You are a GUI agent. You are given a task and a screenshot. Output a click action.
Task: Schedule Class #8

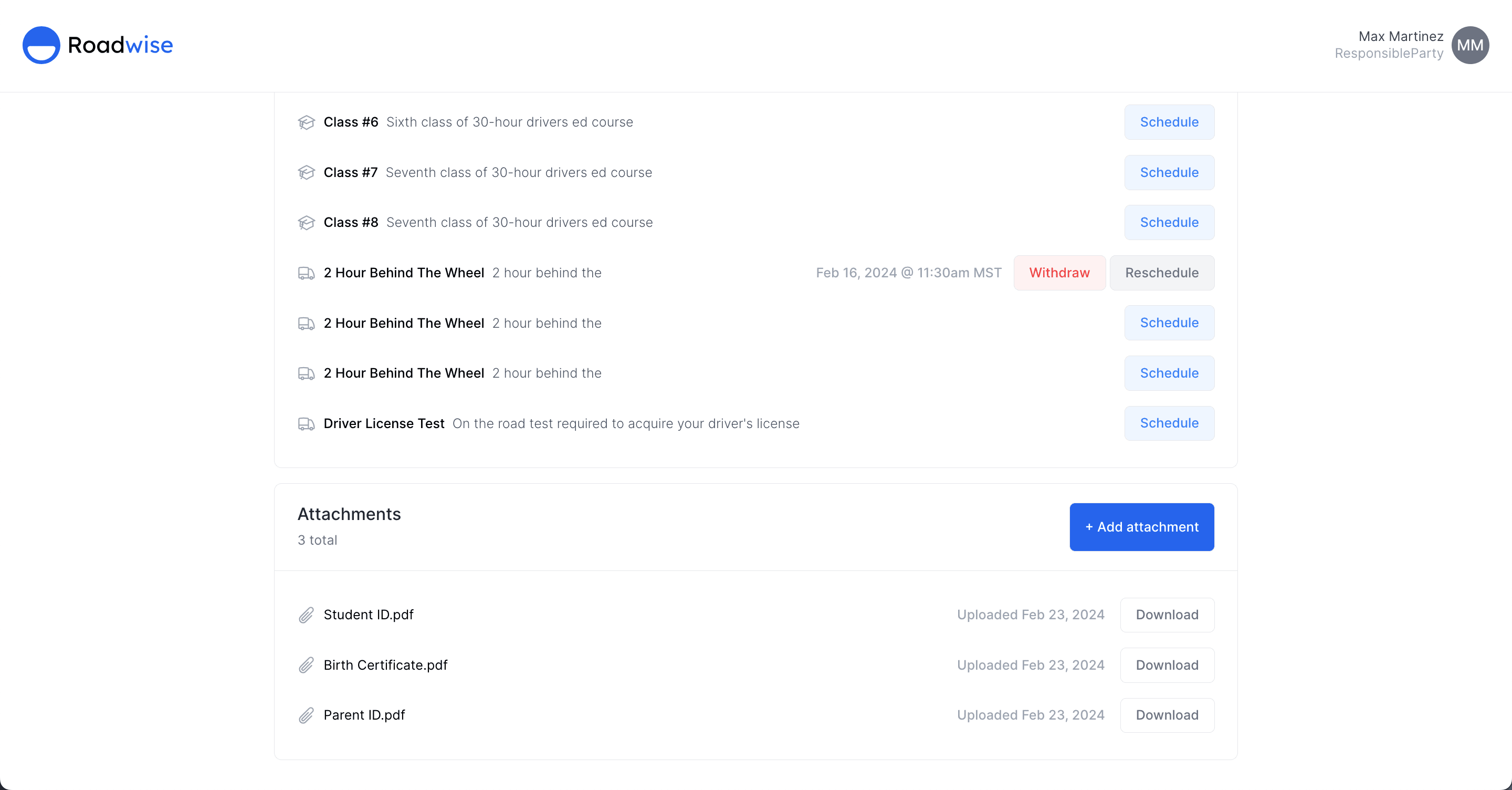[1169, 223]
